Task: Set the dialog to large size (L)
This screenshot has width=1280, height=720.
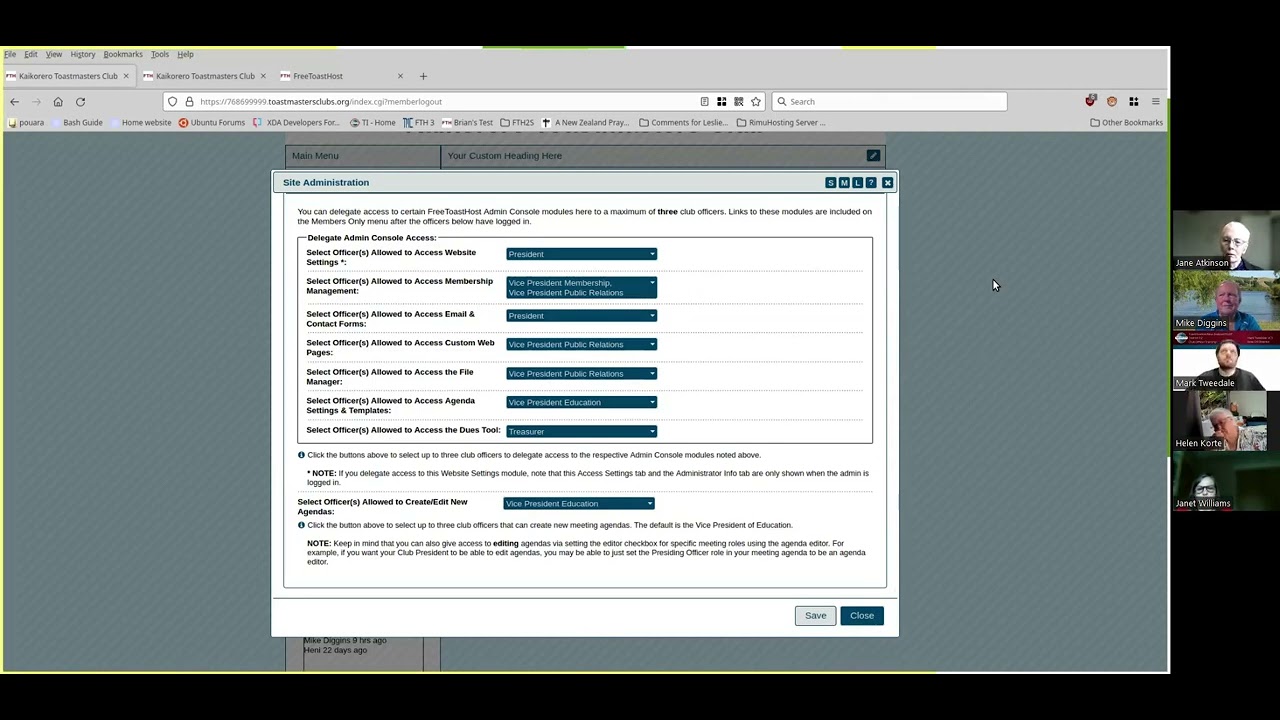Action: click(857, 183)
